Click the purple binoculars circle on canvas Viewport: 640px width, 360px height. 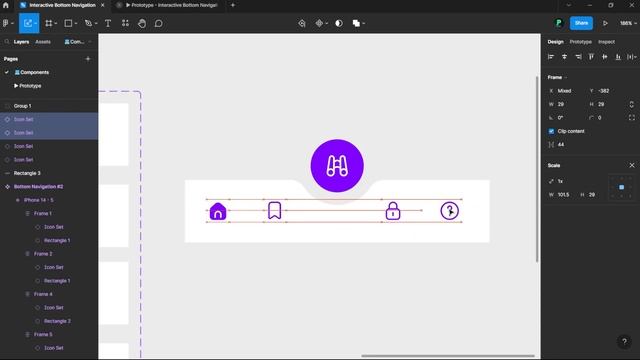(337, 166)
